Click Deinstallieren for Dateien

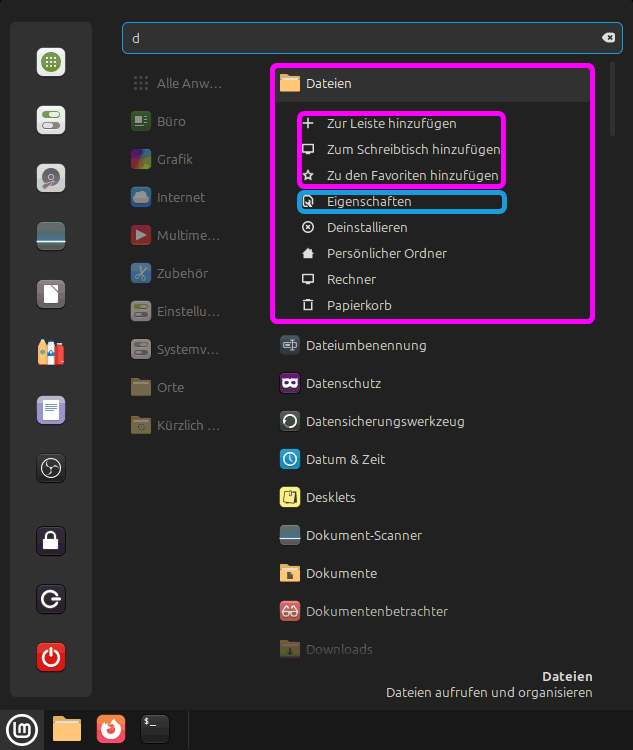[x=367, y=227]
